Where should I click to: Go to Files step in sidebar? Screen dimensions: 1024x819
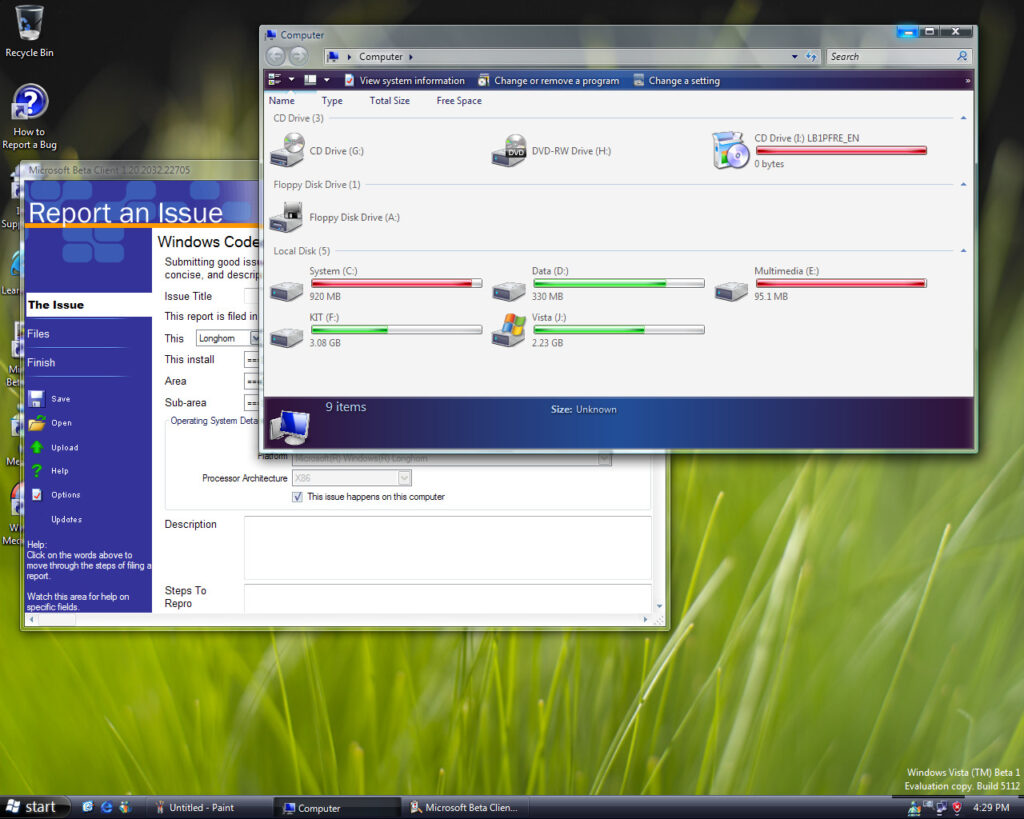[38, 334]
